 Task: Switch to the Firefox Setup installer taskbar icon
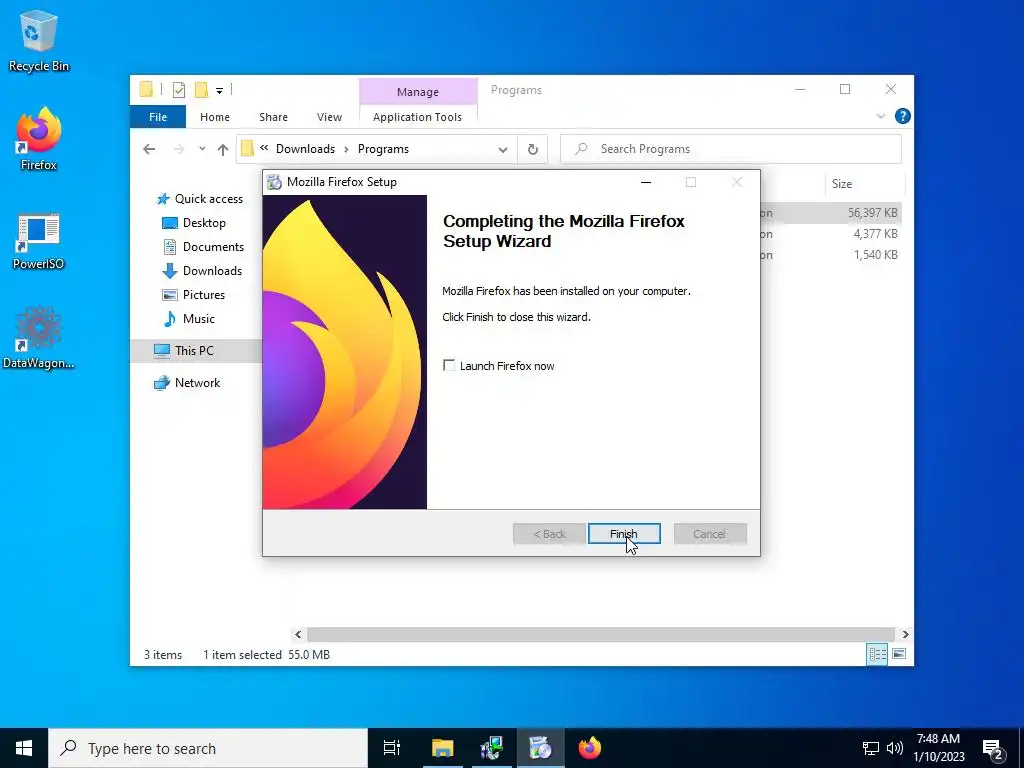[541, 748]
